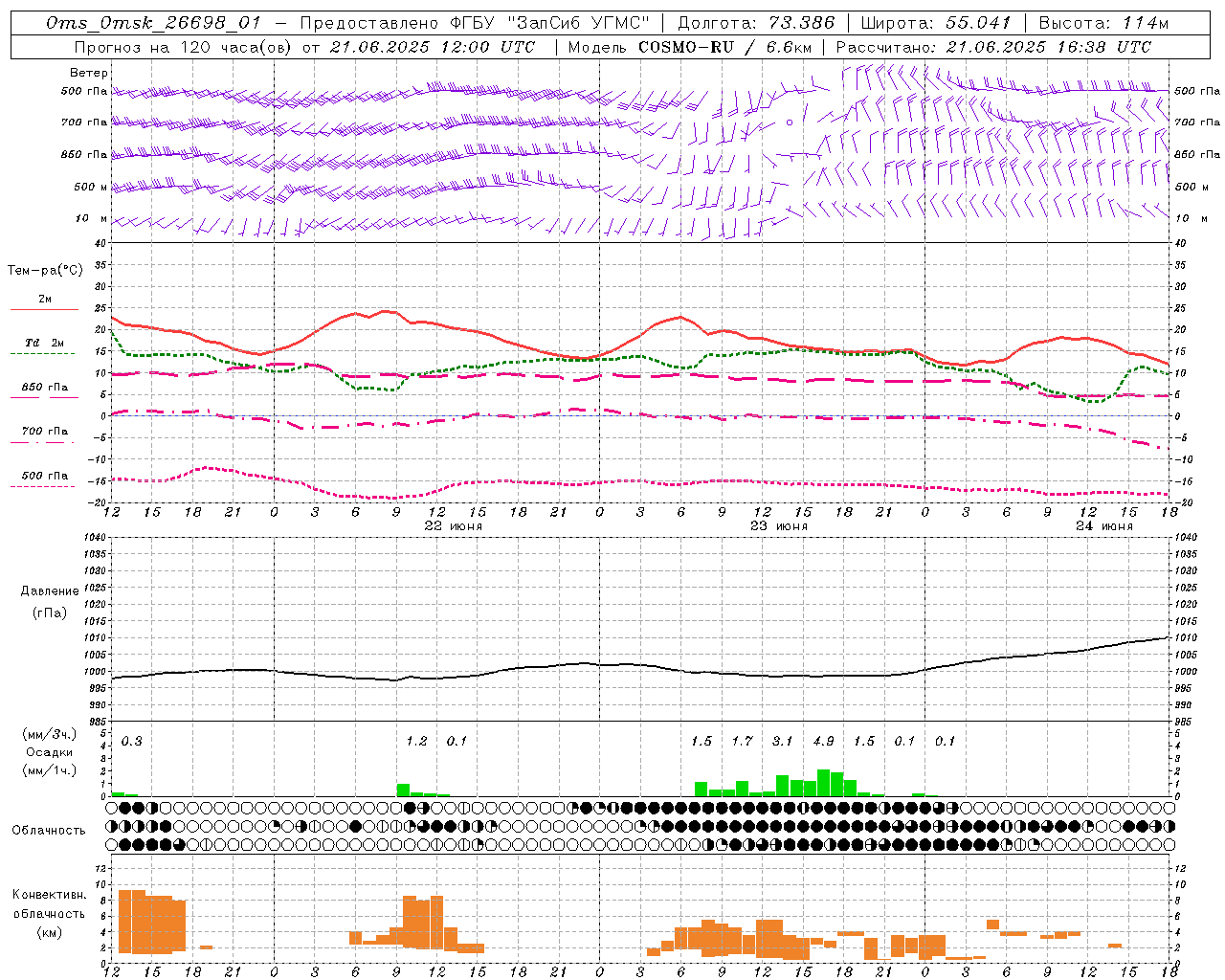Viewport: 1225px width, 980px height.
Task: Click the (мм/1ч.) units label
Action: (x=50, y=769)
